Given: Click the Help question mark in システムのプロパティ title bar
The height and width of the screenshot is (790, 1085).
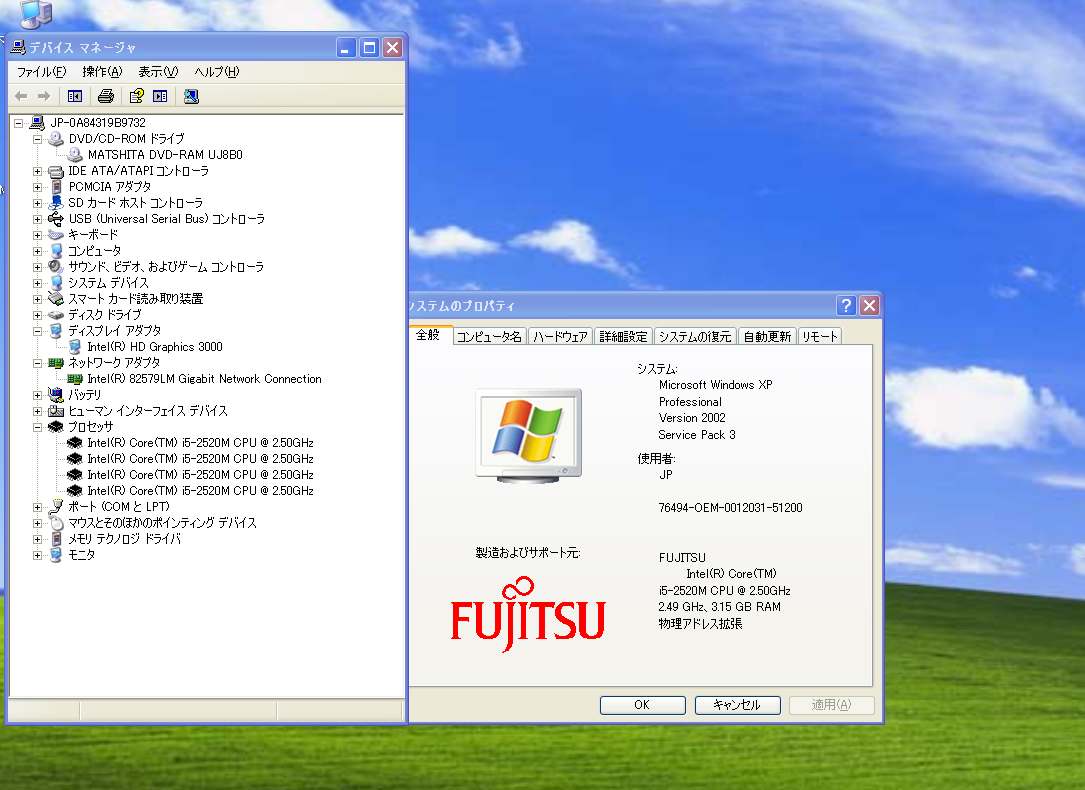Looking at the screenshot, I should (846, 305).
